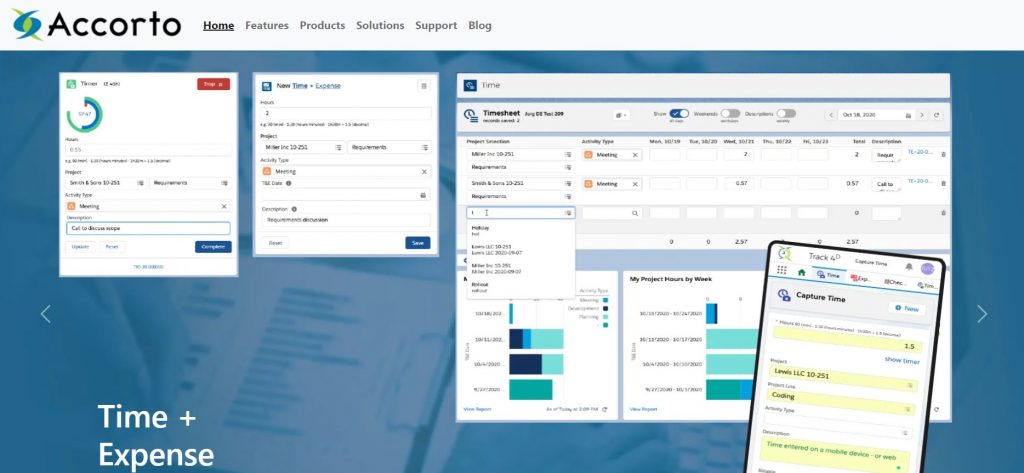Open the Blog menu item

480,25
